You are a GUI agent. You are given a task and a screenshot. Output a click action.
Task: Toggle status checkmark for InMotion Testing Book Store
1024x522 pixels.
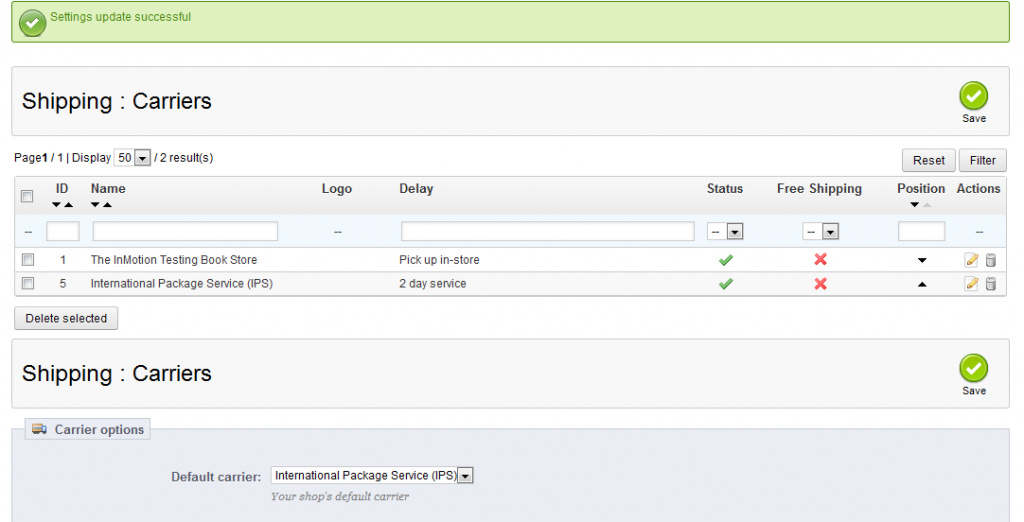click(x=726, y=260)
